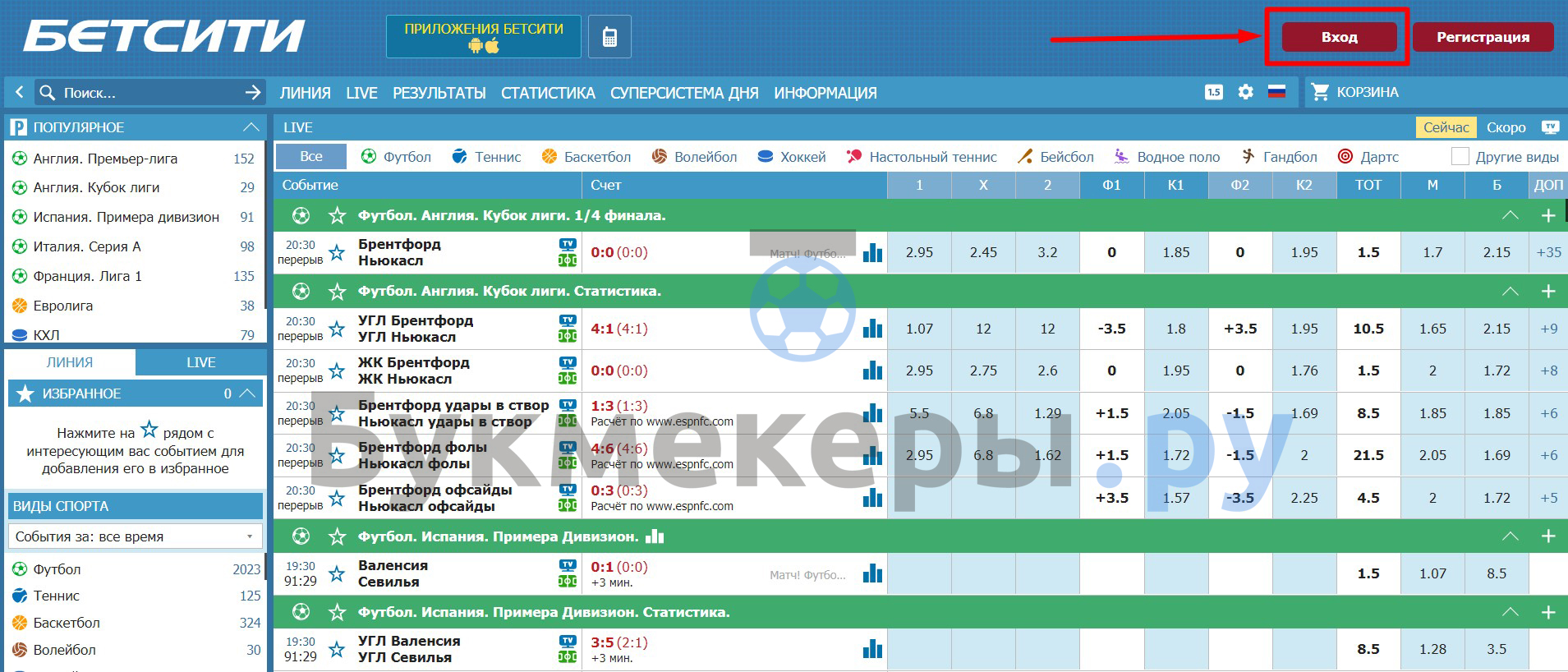Open statistics chart for УГЛ Валенсия
This screenshot has height=672, width=1568.
click(x=872, y=649)
